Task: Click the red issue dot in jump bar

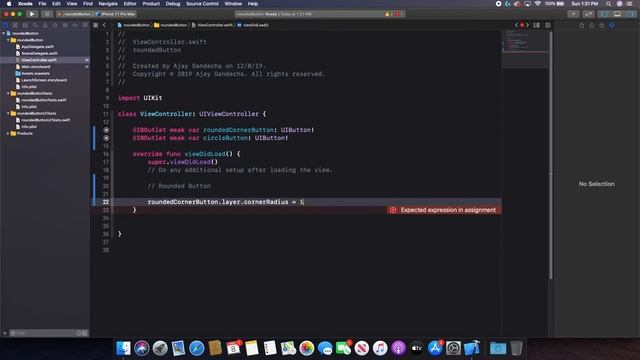Action: pyautogui.click(x=522, y=25)
